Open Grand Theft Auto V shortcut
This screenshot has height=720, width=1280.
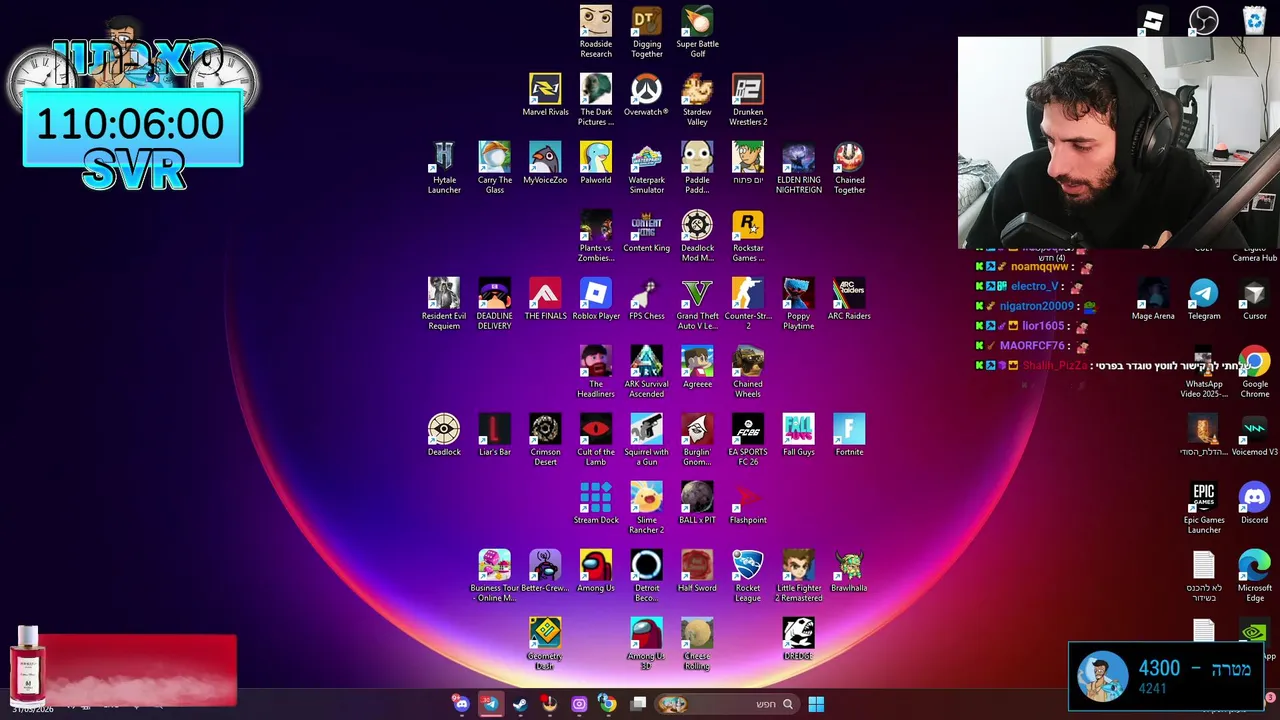(697, 304)
